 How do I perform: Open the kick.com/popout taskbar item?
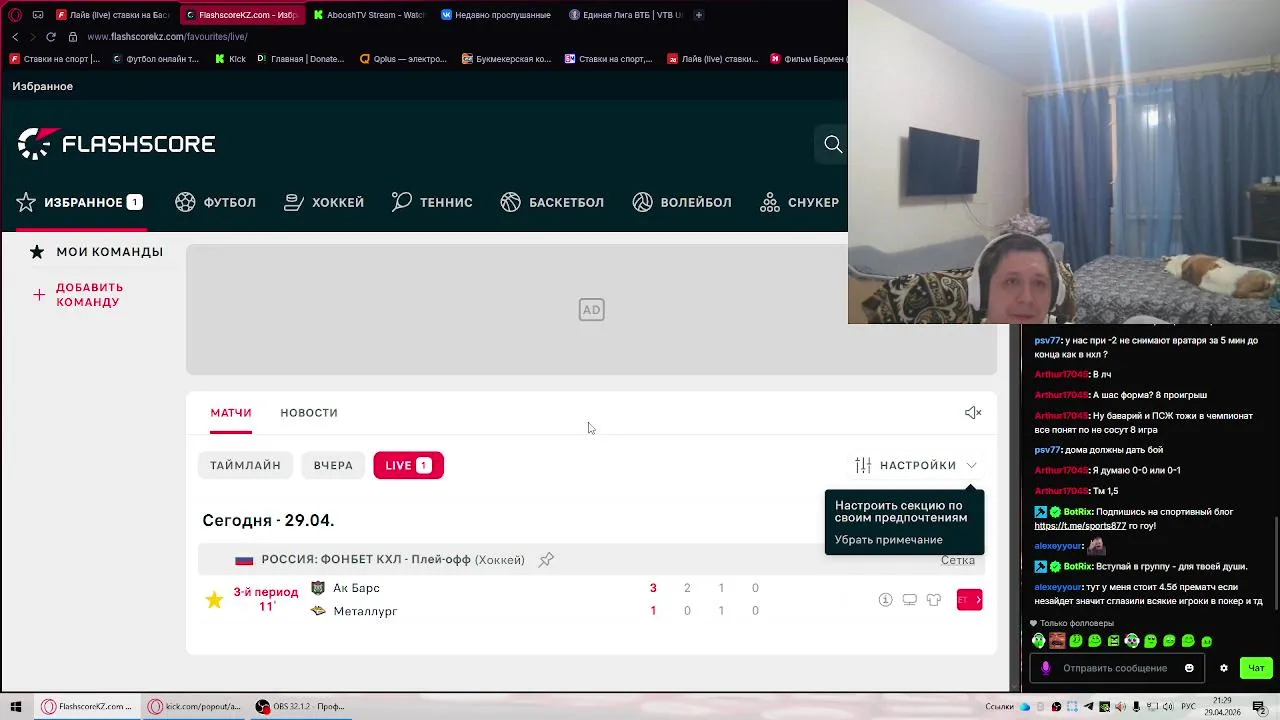[x=195, y=706]
